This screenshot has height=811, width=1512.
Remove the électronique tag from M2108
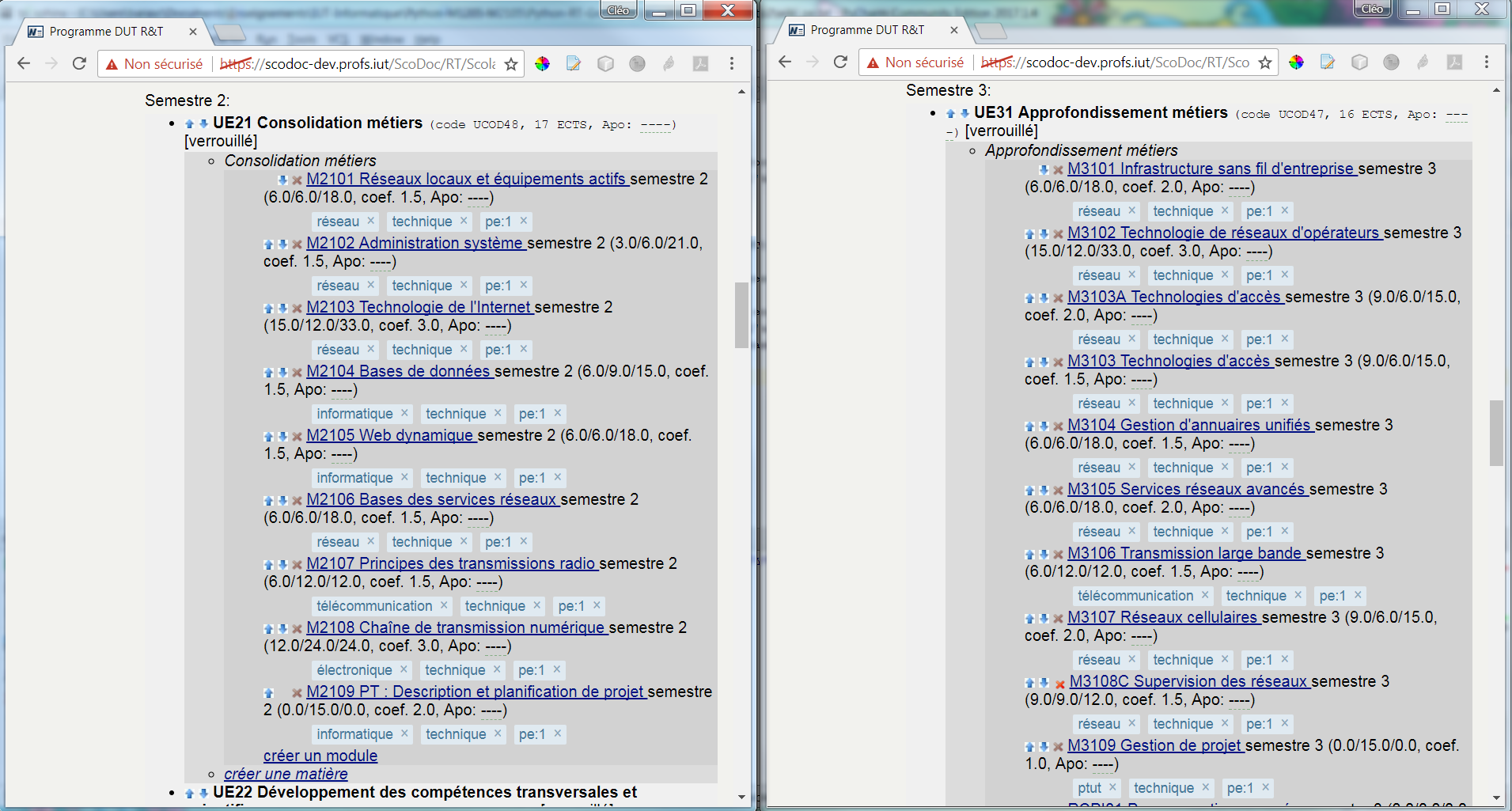pos(404,669)
